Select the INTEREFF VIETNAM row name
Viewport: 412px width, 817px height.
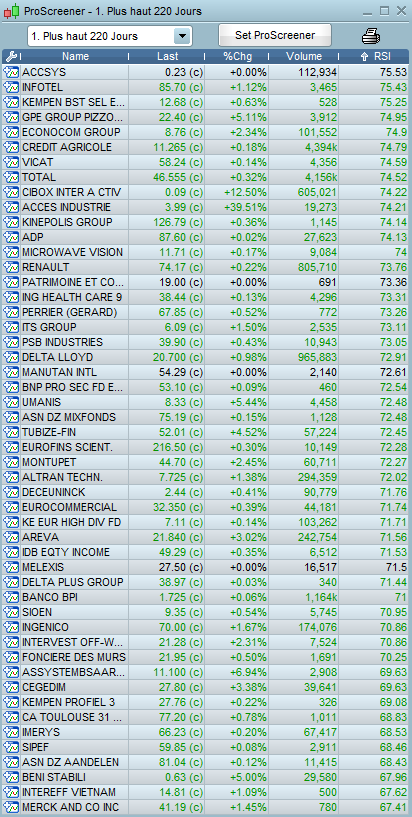(69, 792)
